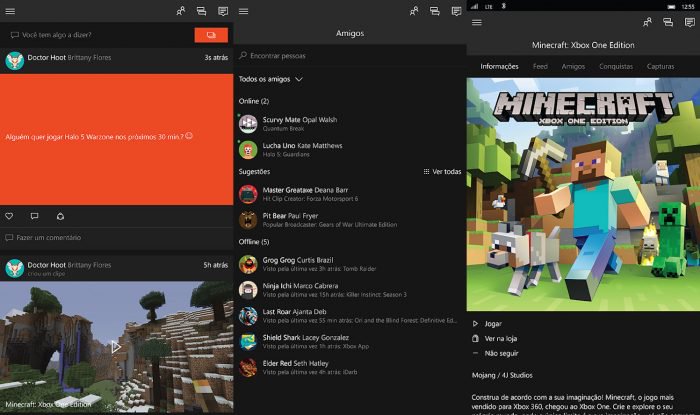Click Shield Shark avatar icon

[248, 342]
